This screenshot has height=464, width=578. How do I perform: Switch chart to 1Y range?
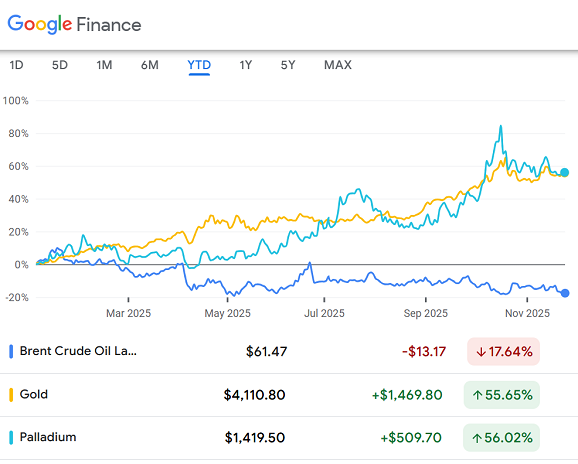[246, 65]
